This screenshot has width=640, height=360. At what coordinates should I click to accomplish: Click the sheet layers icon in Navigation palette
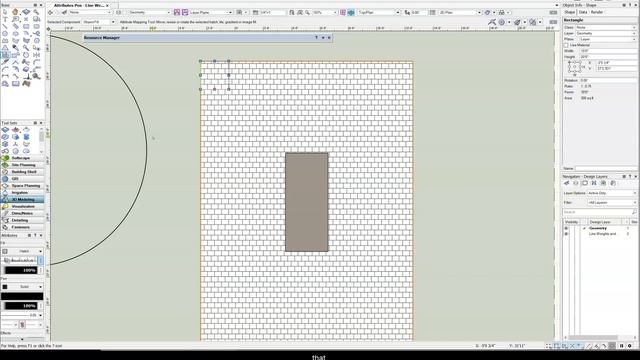pos(585,183)
